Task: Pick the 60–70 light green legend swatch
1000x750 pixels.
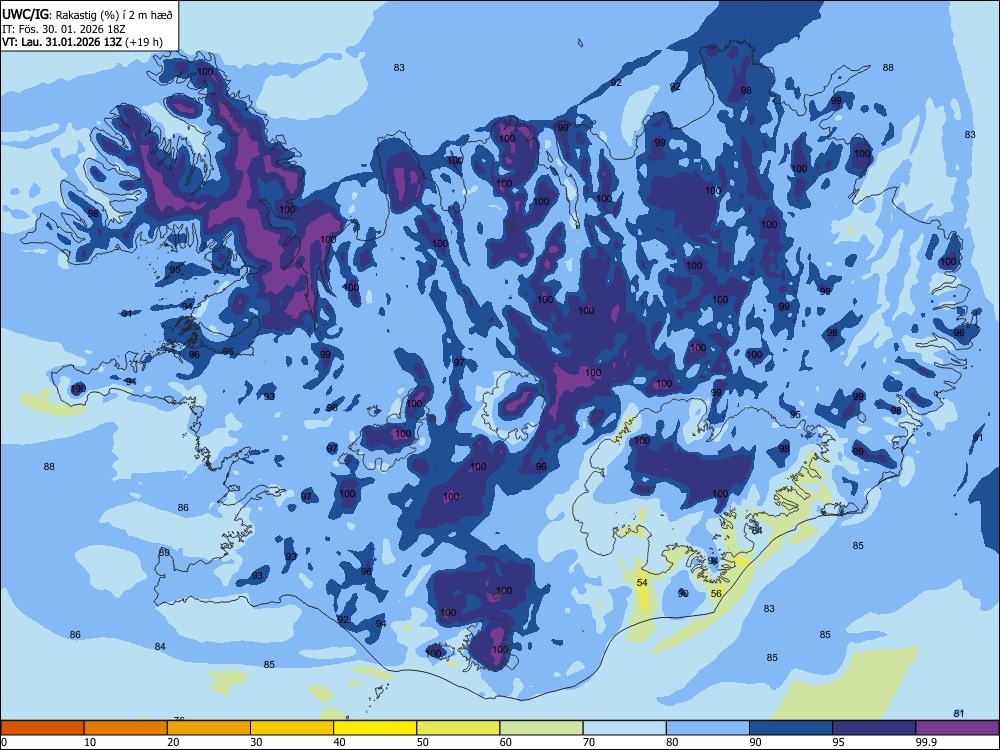Action: 541,728
